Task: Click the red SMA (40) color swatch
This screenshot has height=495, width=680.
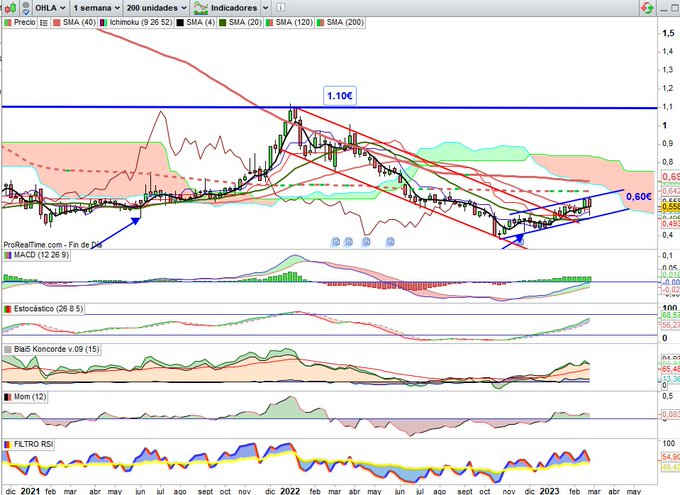Action: (x=56, y=20)
